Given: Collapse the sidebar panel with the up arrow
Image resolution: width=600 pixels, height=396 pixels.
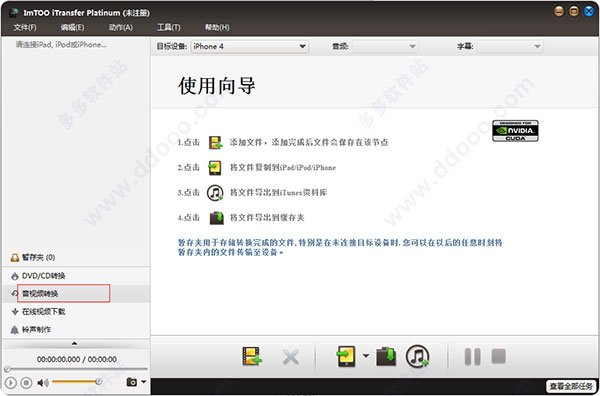Looking at the screenshot, I should [x=75, y=344].
